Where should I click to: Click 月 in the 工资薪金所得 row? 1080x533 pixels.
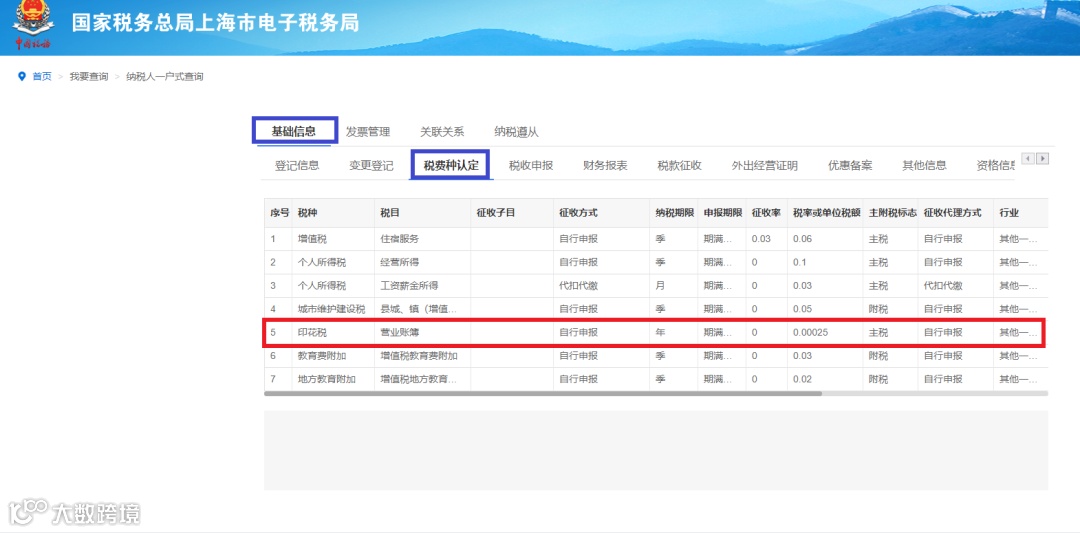click(659, 286)
